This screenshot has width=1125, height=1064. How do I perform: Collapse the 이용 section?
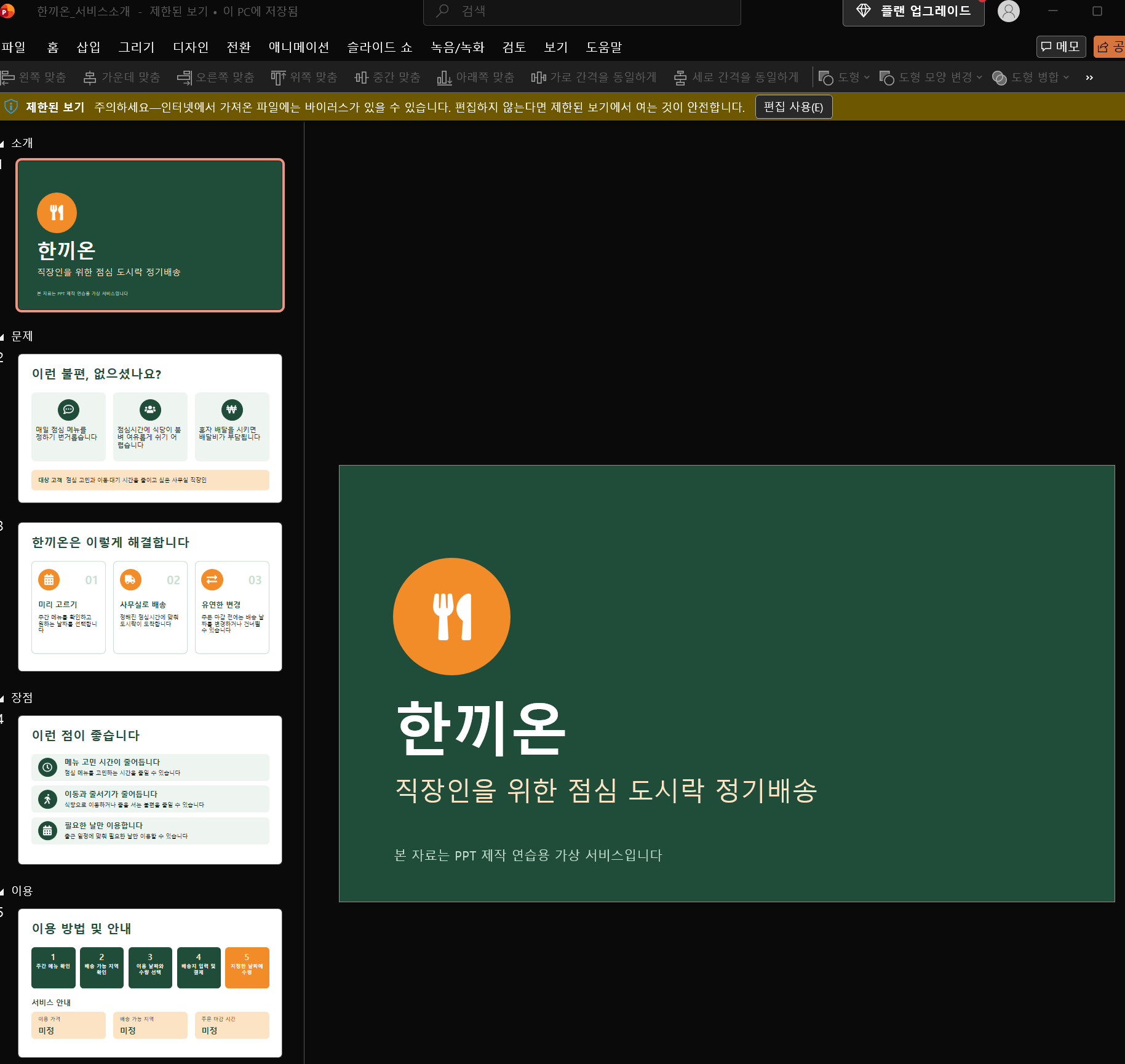click(x=2, y=892)
